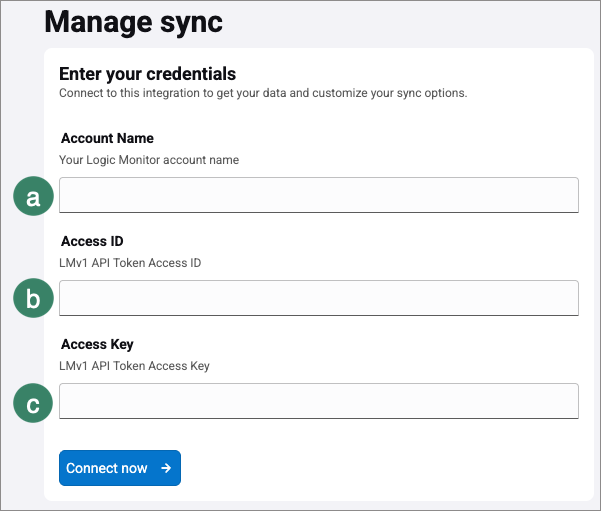Image resolution: width=601 pixels, height=511 pixels.
Task: Click the 'Enter your credentials' section title
Action: [147, 74]
